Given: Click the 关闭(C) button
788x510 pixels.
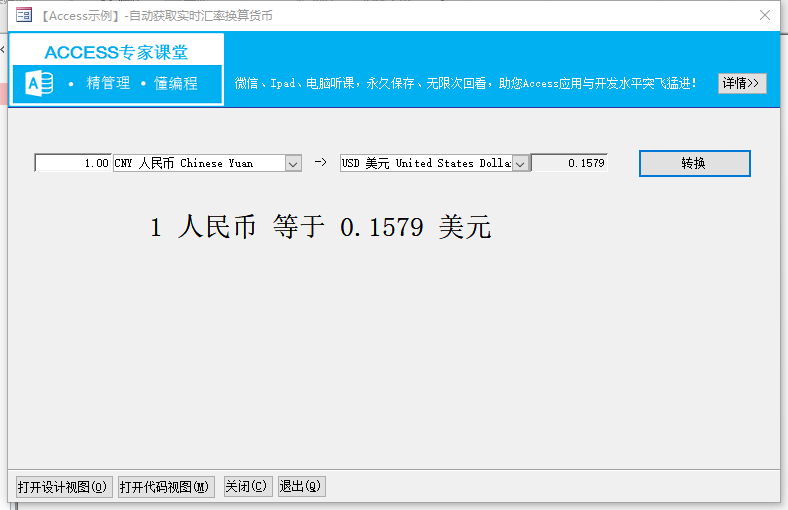Looking at the screenshot, I should point(248,486).
